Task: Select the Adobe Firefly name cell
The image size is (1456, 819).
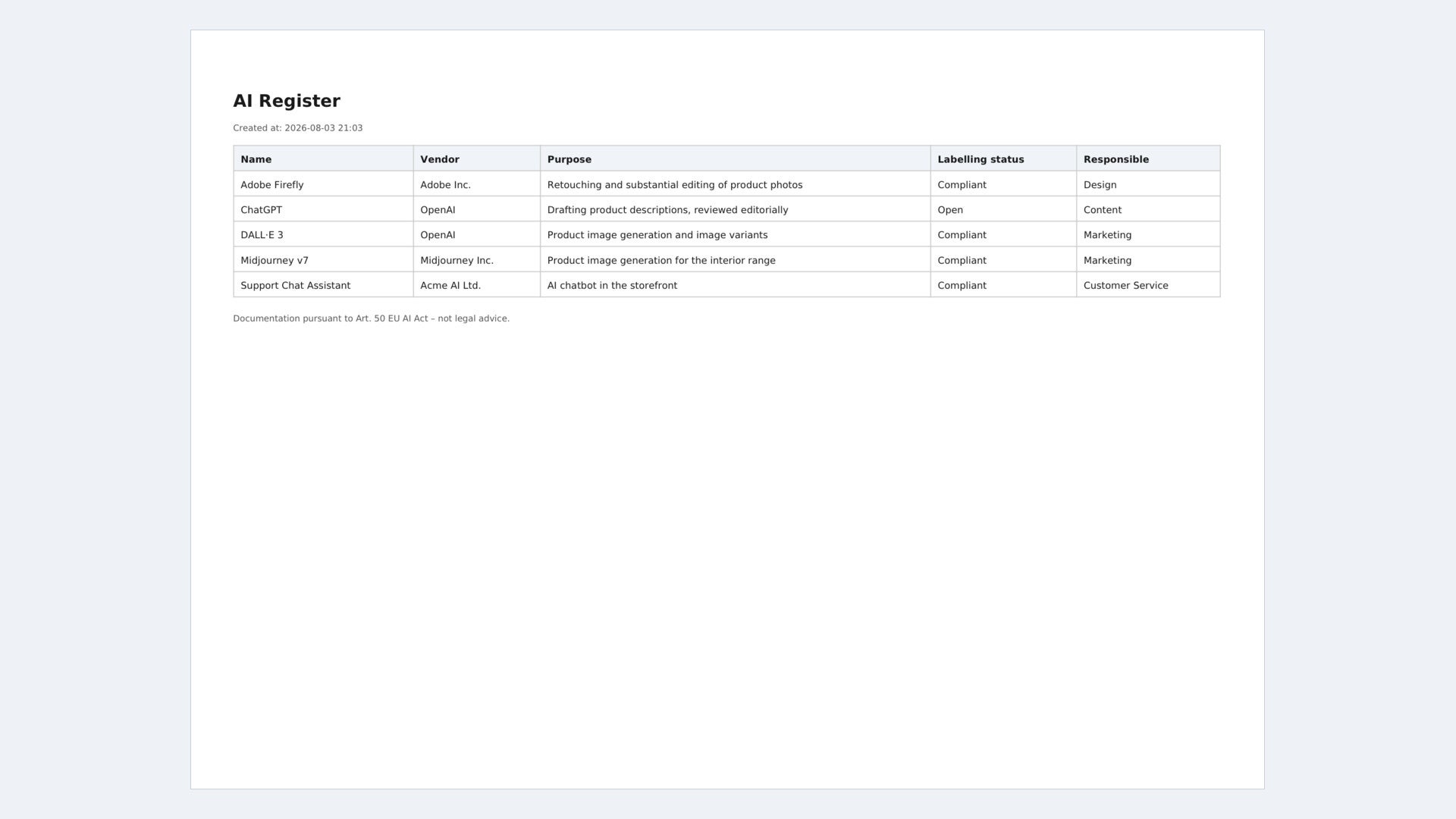Action: pyautogui.click(x=323, y=184)
